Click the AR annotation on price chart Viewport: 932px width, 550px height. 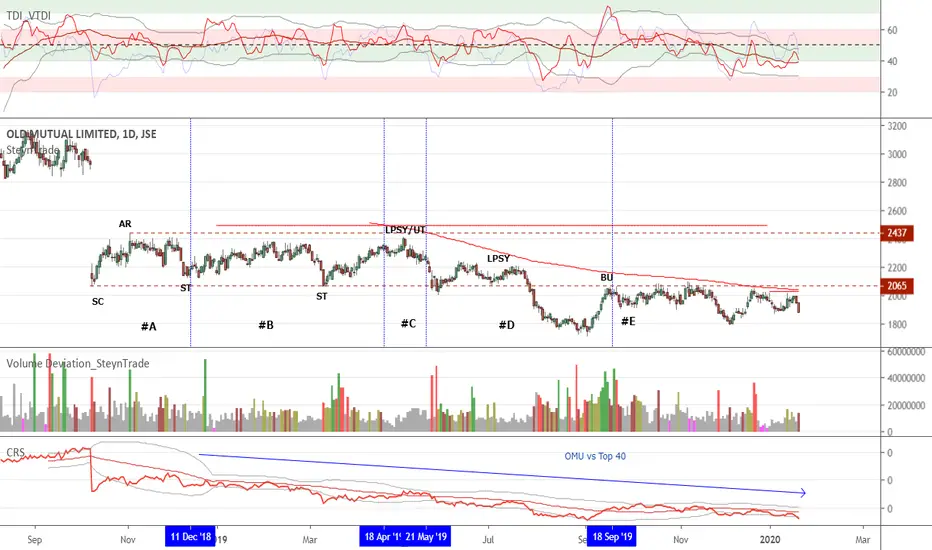tap(125, 224)
